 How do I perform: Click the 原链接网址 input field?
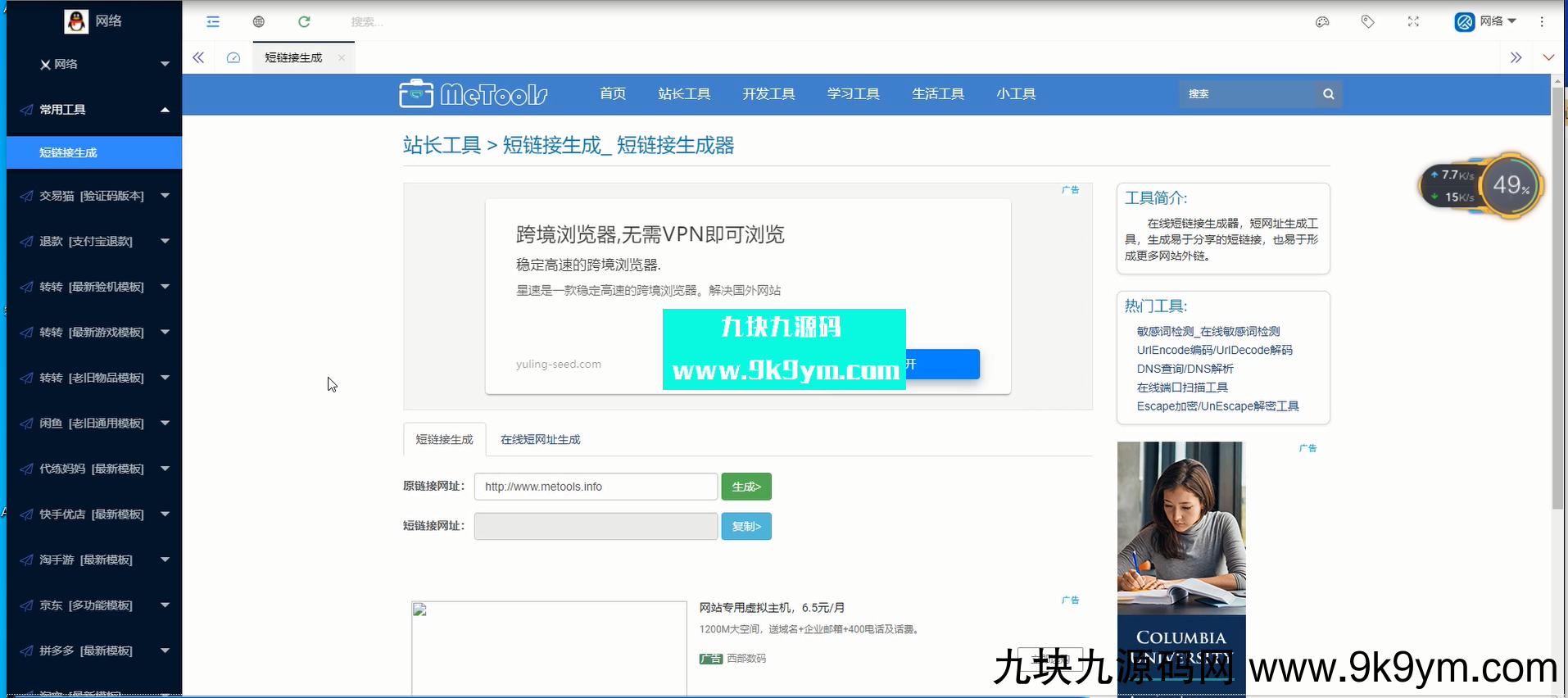pos(596,487)
